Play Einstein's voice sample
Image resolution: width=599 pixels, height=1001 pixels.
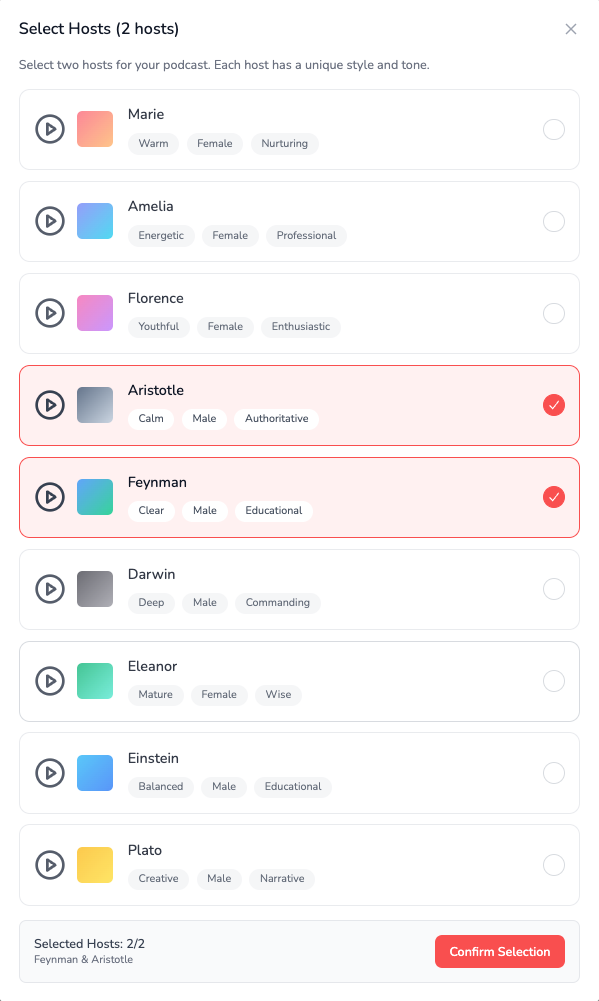coord(50,773)
